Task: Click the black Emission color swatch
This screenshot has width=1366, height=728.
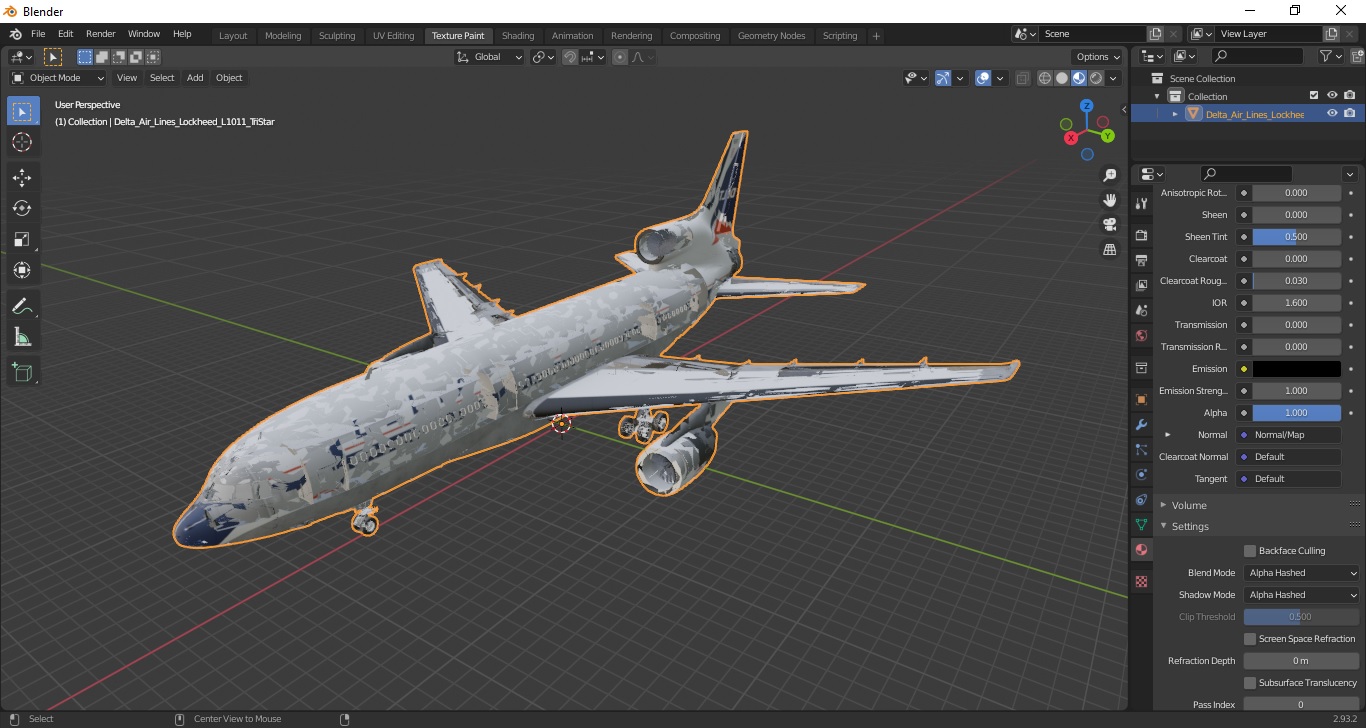Action: 1296,369
